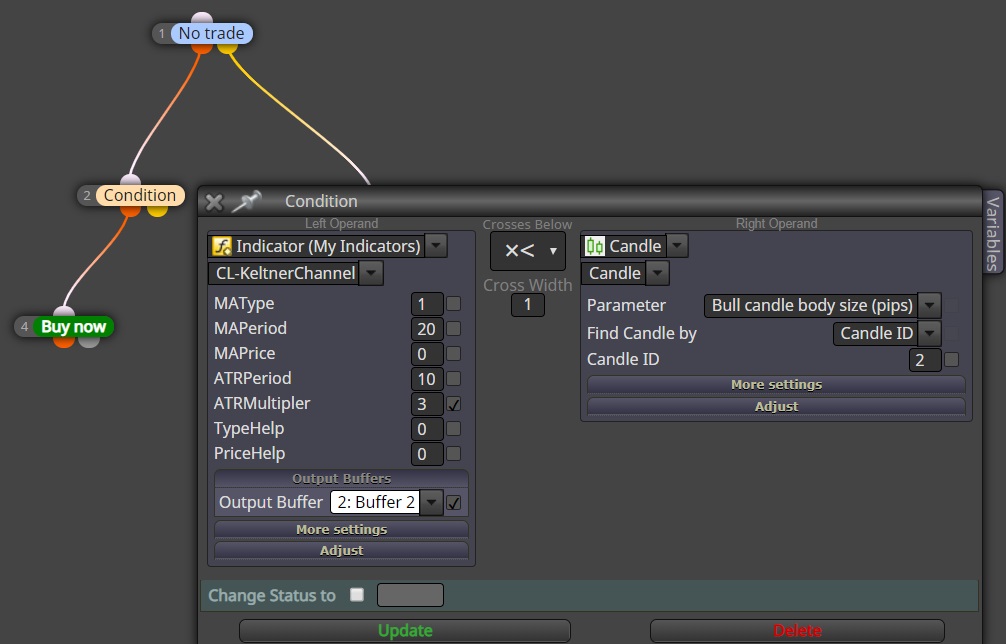Toggle the MAPeriod checkbox
The height and width of the screenshot is (644, 1006).
click(454, 328)
